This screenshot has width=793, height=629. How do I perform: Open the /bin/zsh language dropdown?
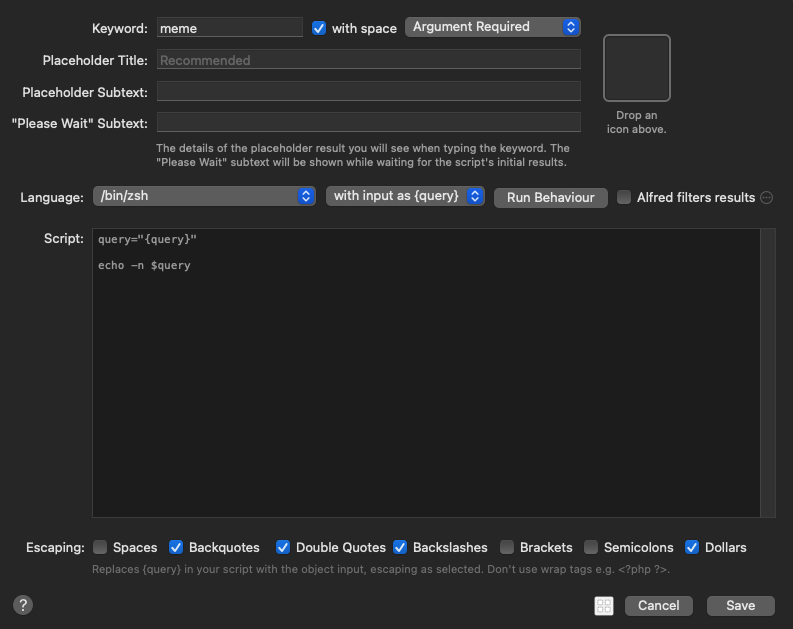pos(204,196)
